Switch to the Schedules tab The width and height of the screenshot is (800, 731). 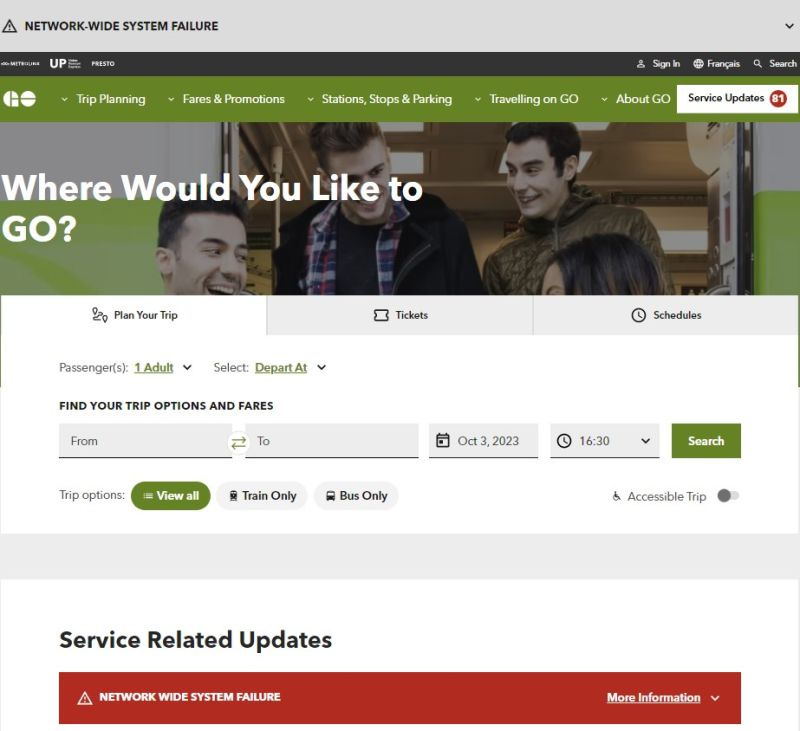pyautogui.click(x=666, y=315)
